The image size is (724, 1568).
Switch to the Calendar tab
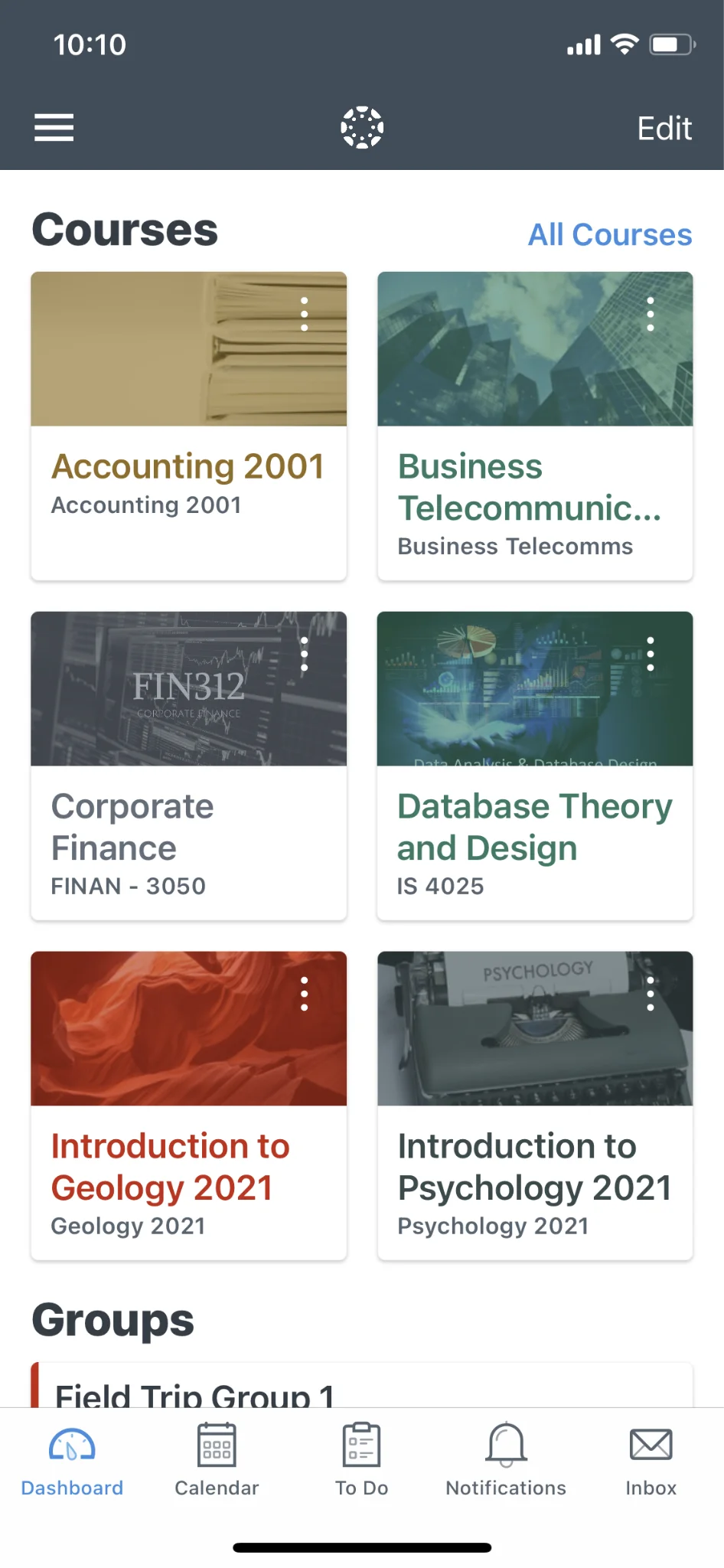pos(217,1460)
